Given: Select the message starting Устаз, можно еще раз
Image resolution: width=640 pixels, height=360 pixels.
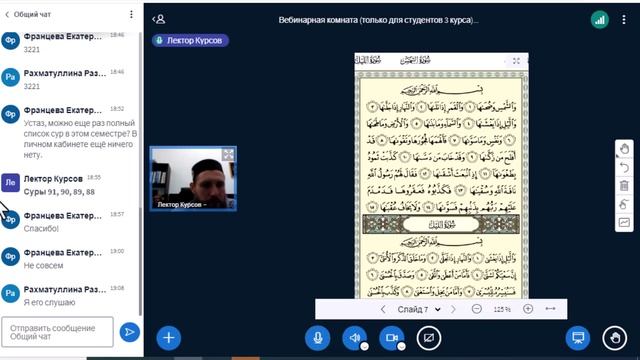Looking at the screenshot, I should pos(80,139).
